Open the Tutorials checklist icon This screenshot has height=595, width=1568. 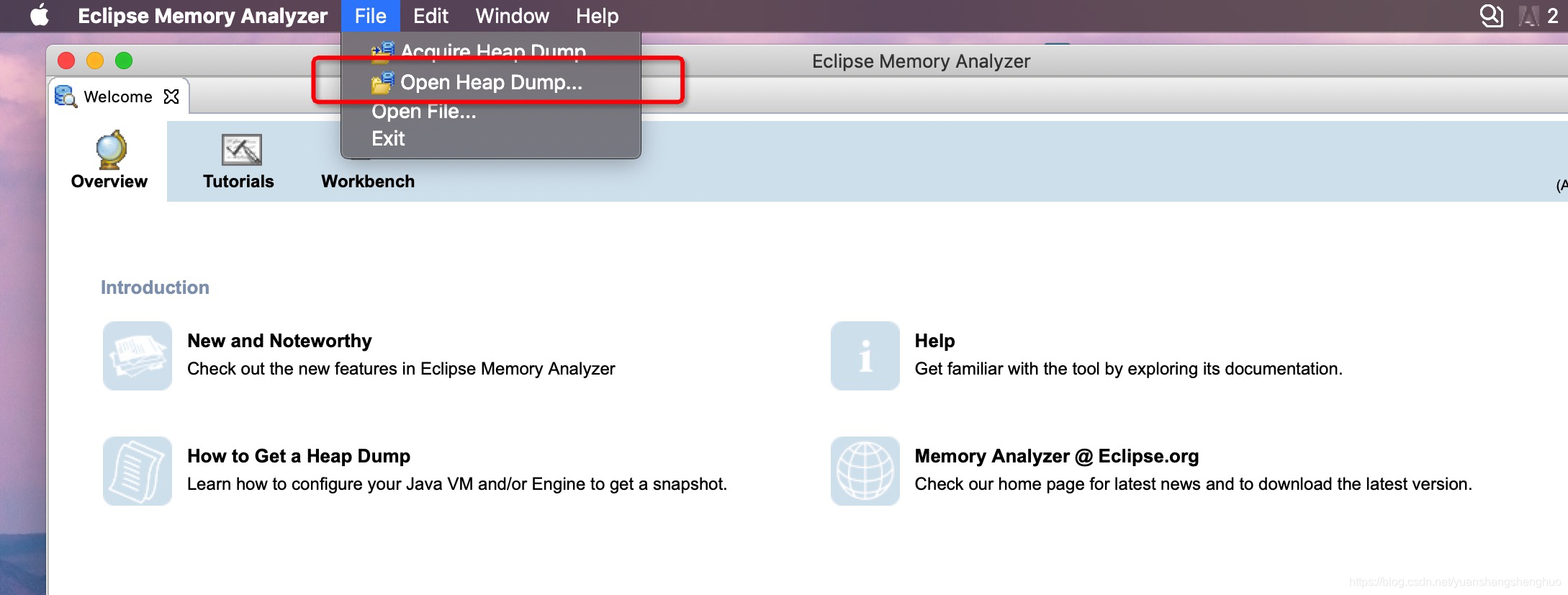[241, 150]
